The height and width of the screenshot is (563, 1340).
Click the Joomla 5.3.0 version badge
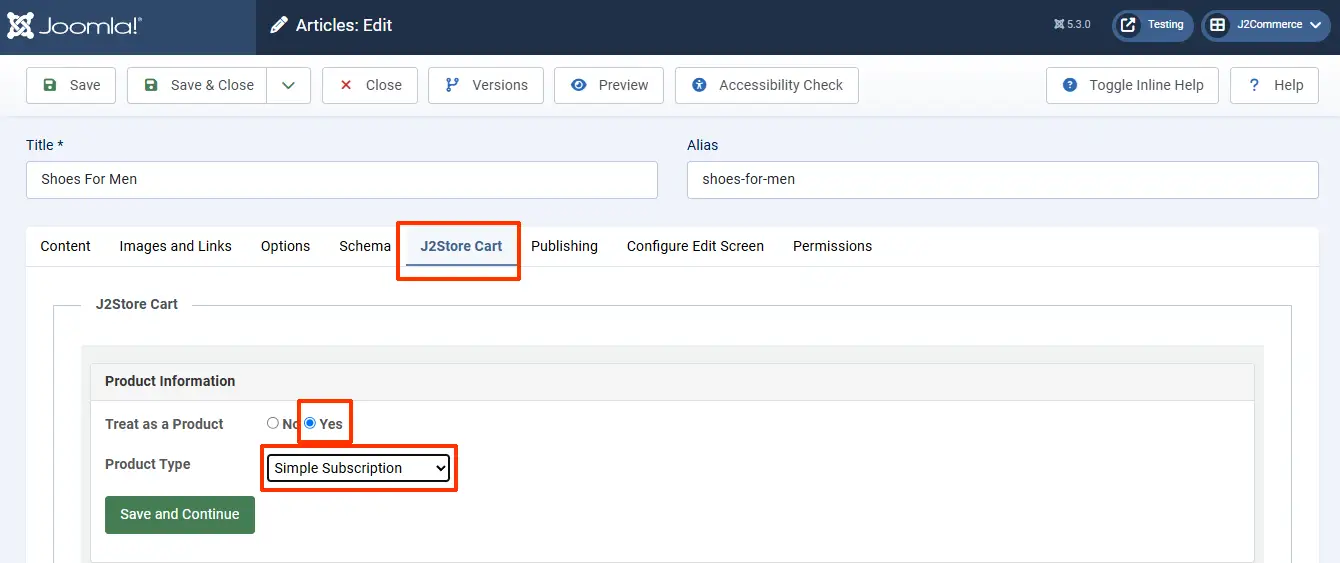click(x=1072, y=25)
